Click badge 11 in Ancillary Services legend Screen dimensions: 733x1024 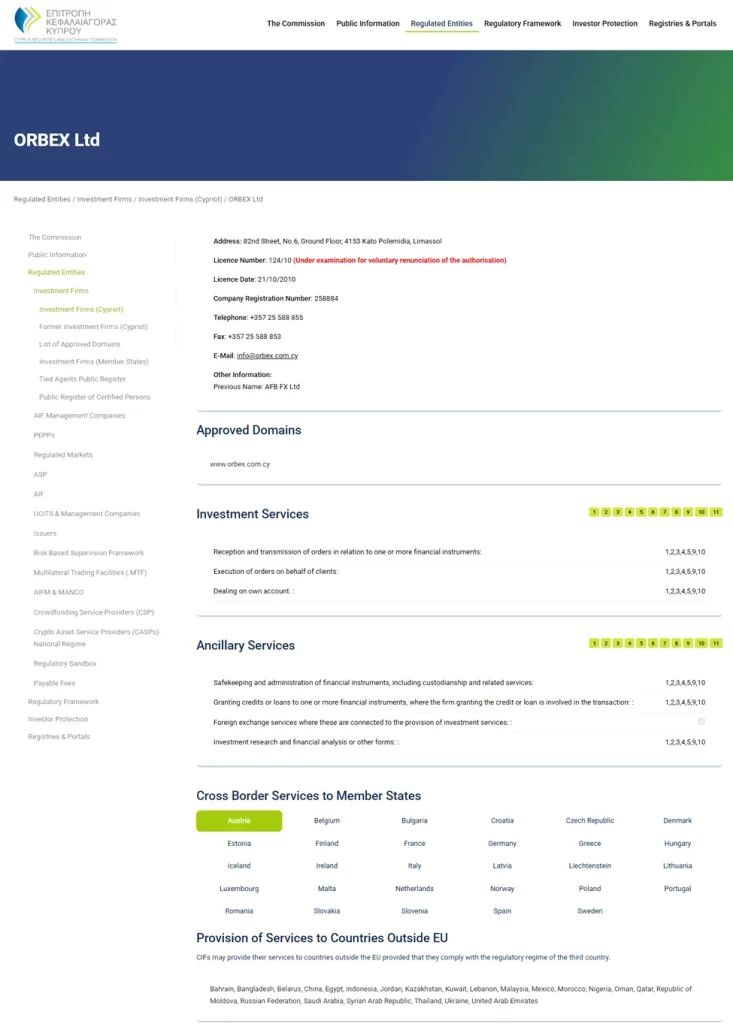click(x=716, y=643)
